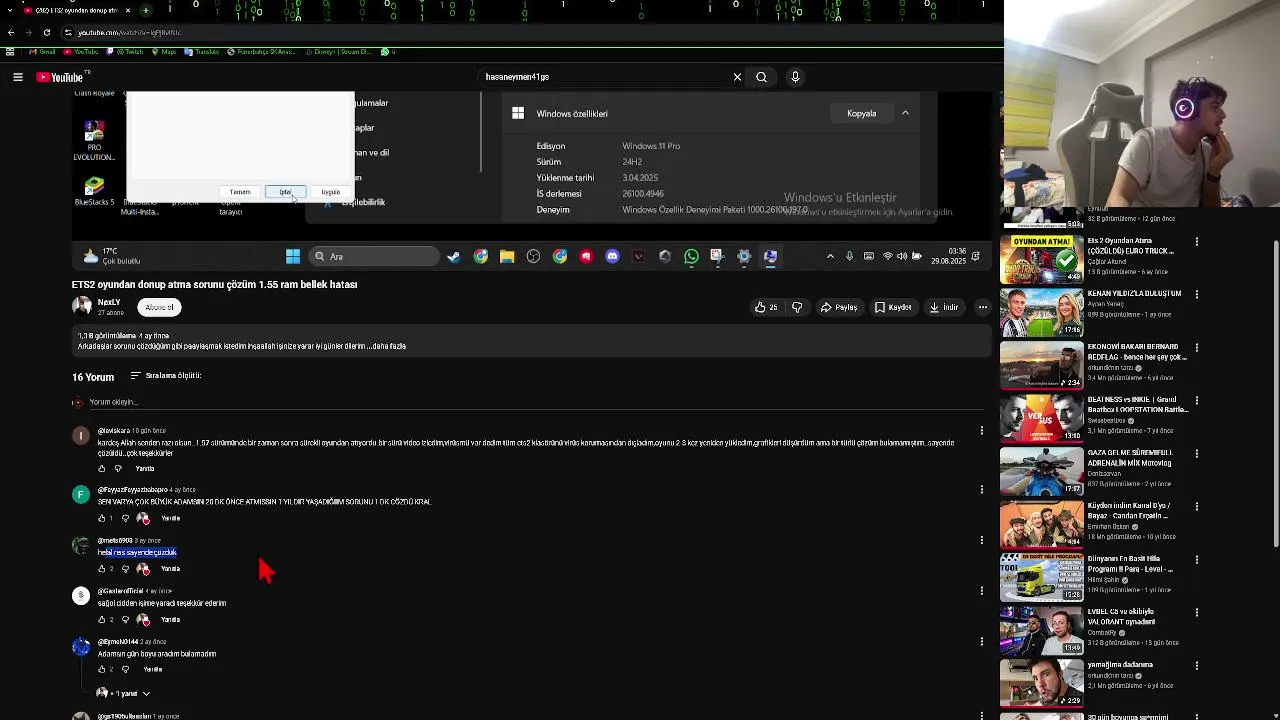Open the NexLY channel avatar
1280x720 pixels.
click(x=82, y=306)
